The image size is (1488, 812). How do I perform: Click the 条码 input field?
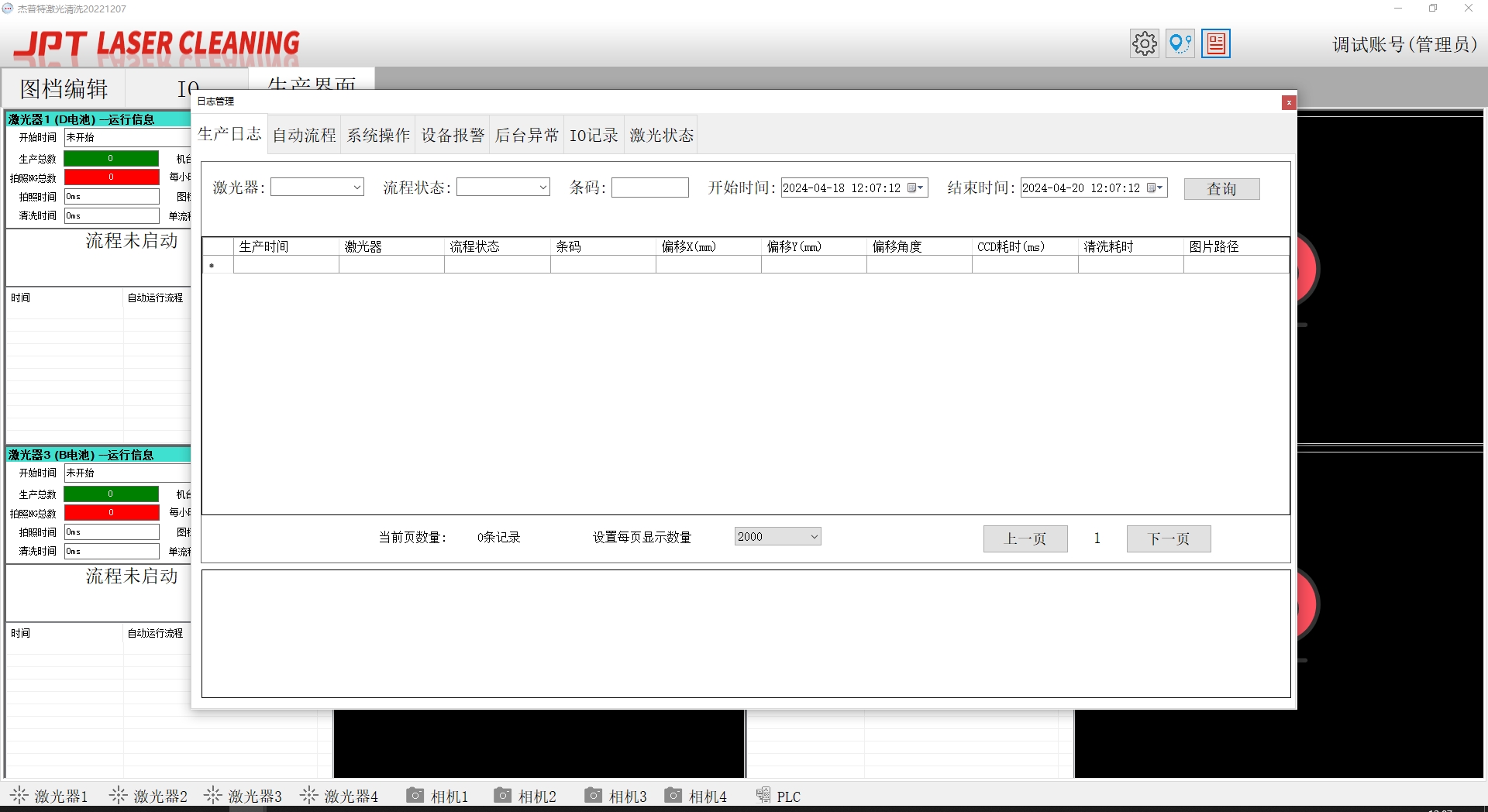point(649,188)
